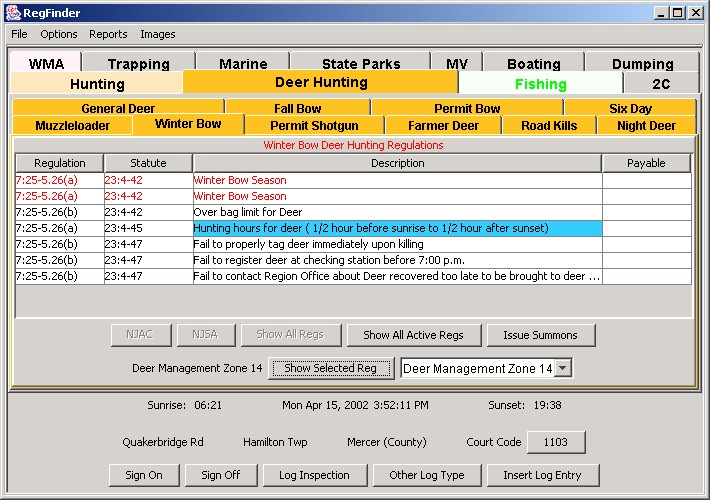
Task: Open the Muzzleloader sub-tab
Action: pos(72,125)
